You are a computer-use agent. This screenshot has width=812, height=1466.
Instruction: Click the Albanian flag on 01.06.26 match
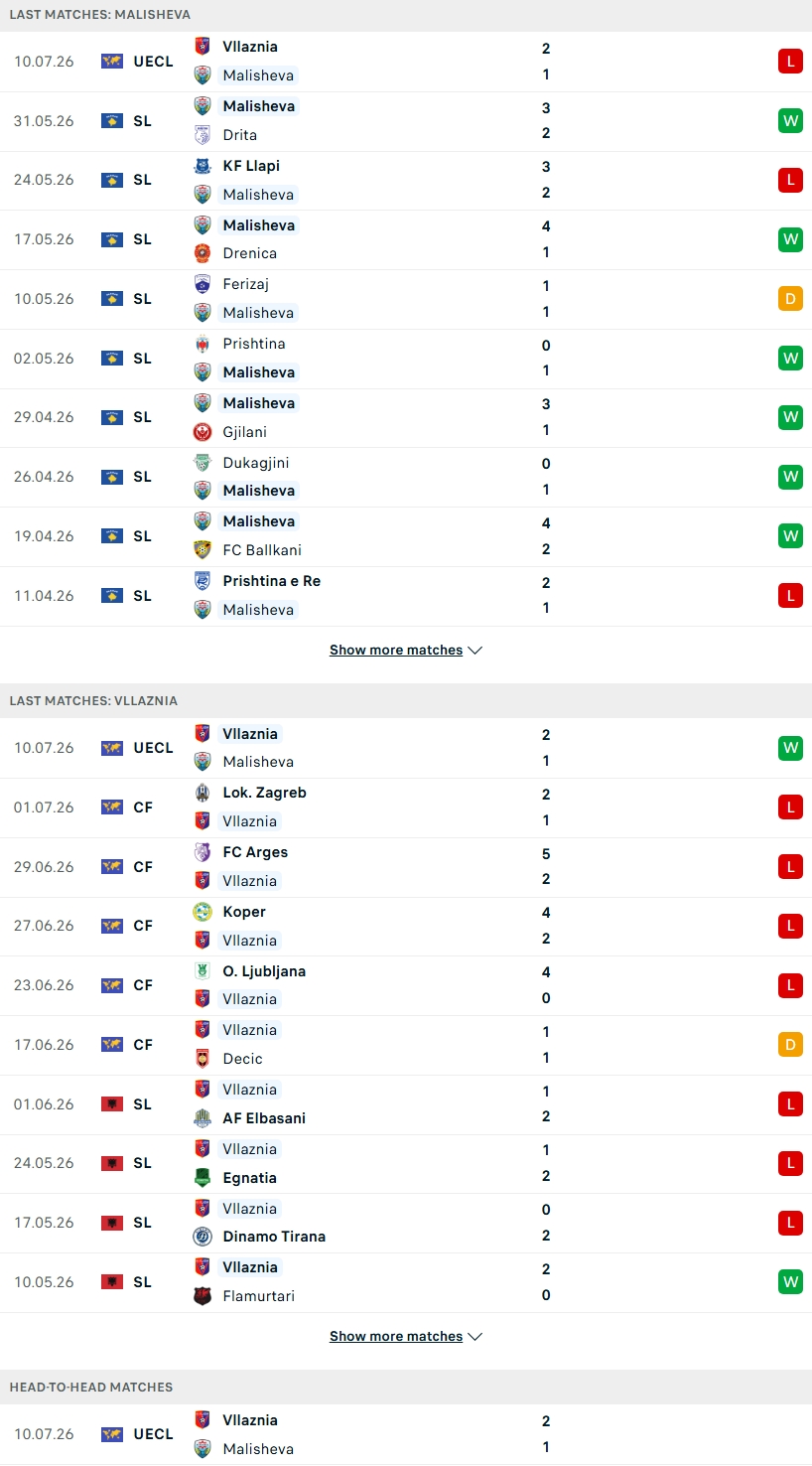tap(112, 1104)
